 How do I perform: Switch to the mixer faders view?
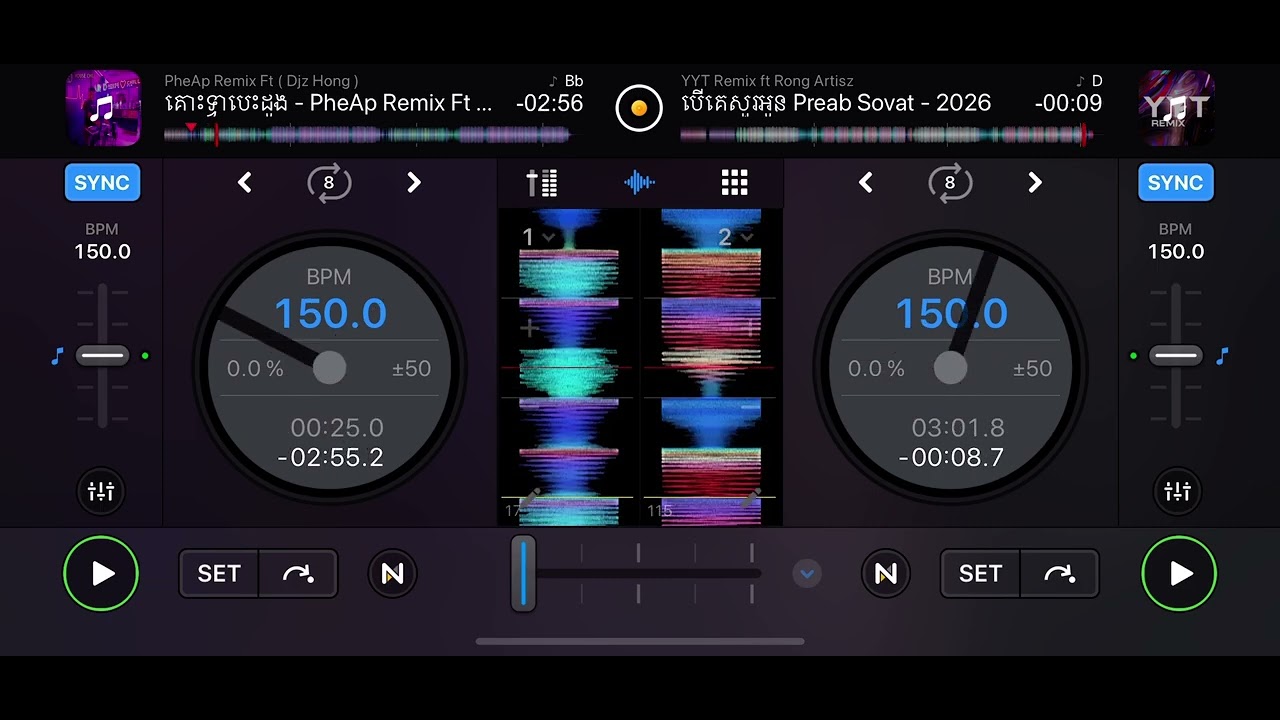[542, 183]
